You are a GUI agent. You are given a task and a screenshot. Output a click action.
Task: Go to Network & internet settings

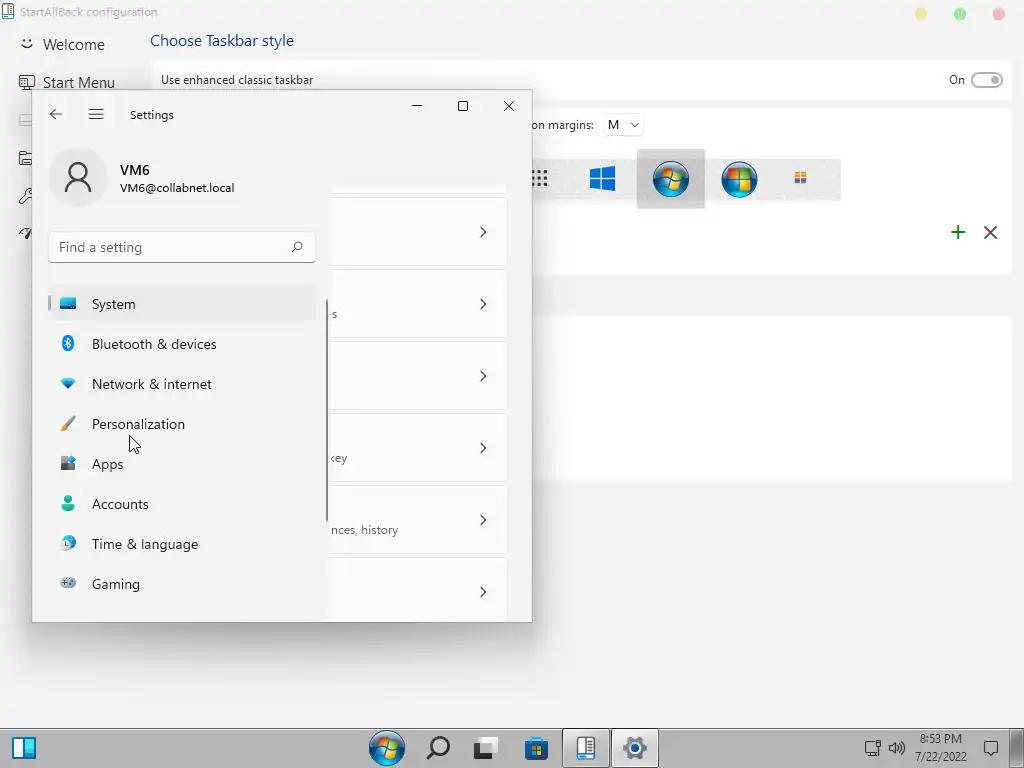click(182, 384)
